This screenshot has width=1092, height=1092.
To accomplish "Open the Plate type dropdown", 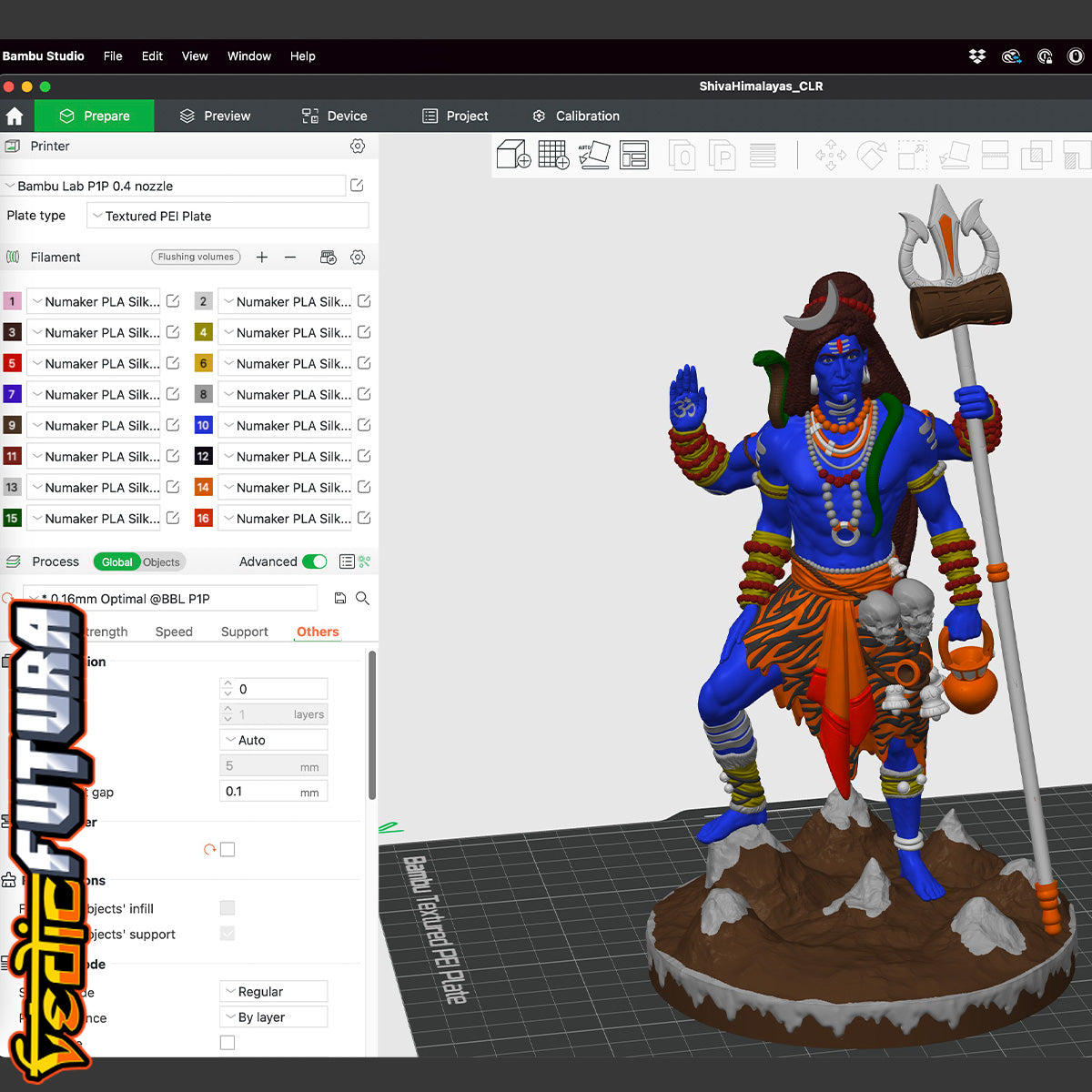I will coord(227,216).
